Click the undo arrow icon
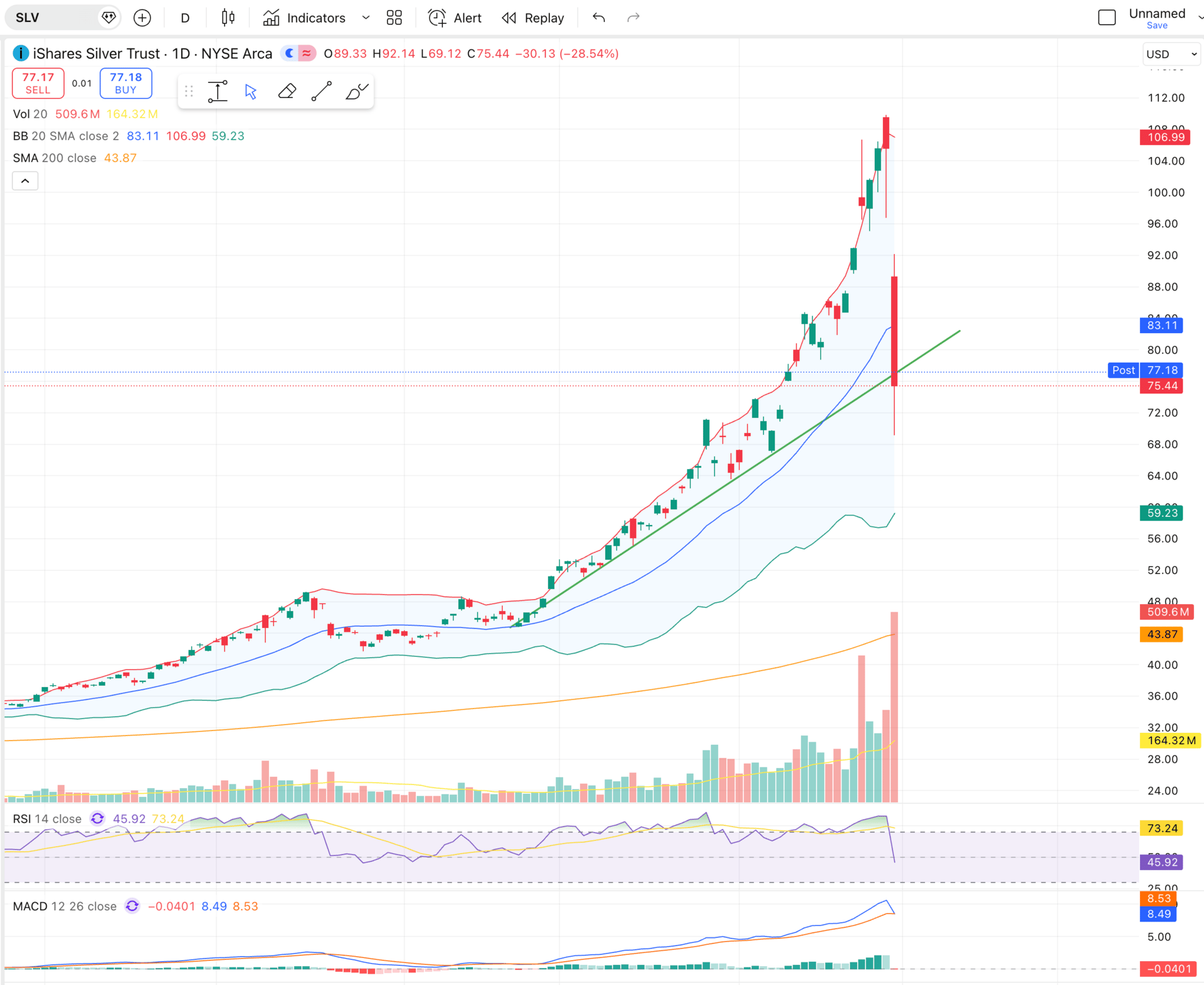This screenshot has height=985, width=1204. (599, 18)
